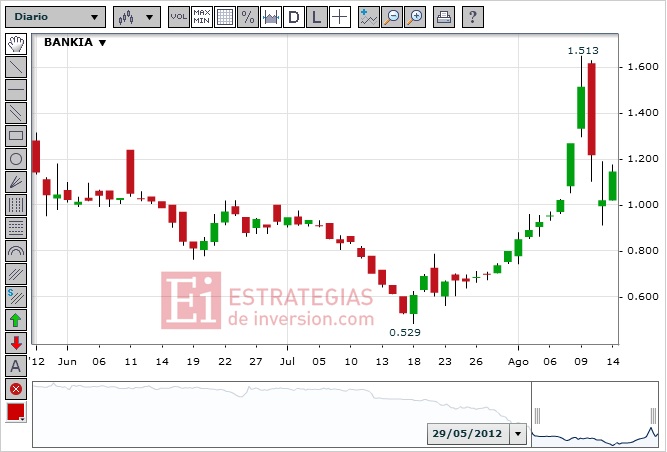The image size is (667, 452).
Task: Toggle the chart grid icon
Action: tap(225, 17)
